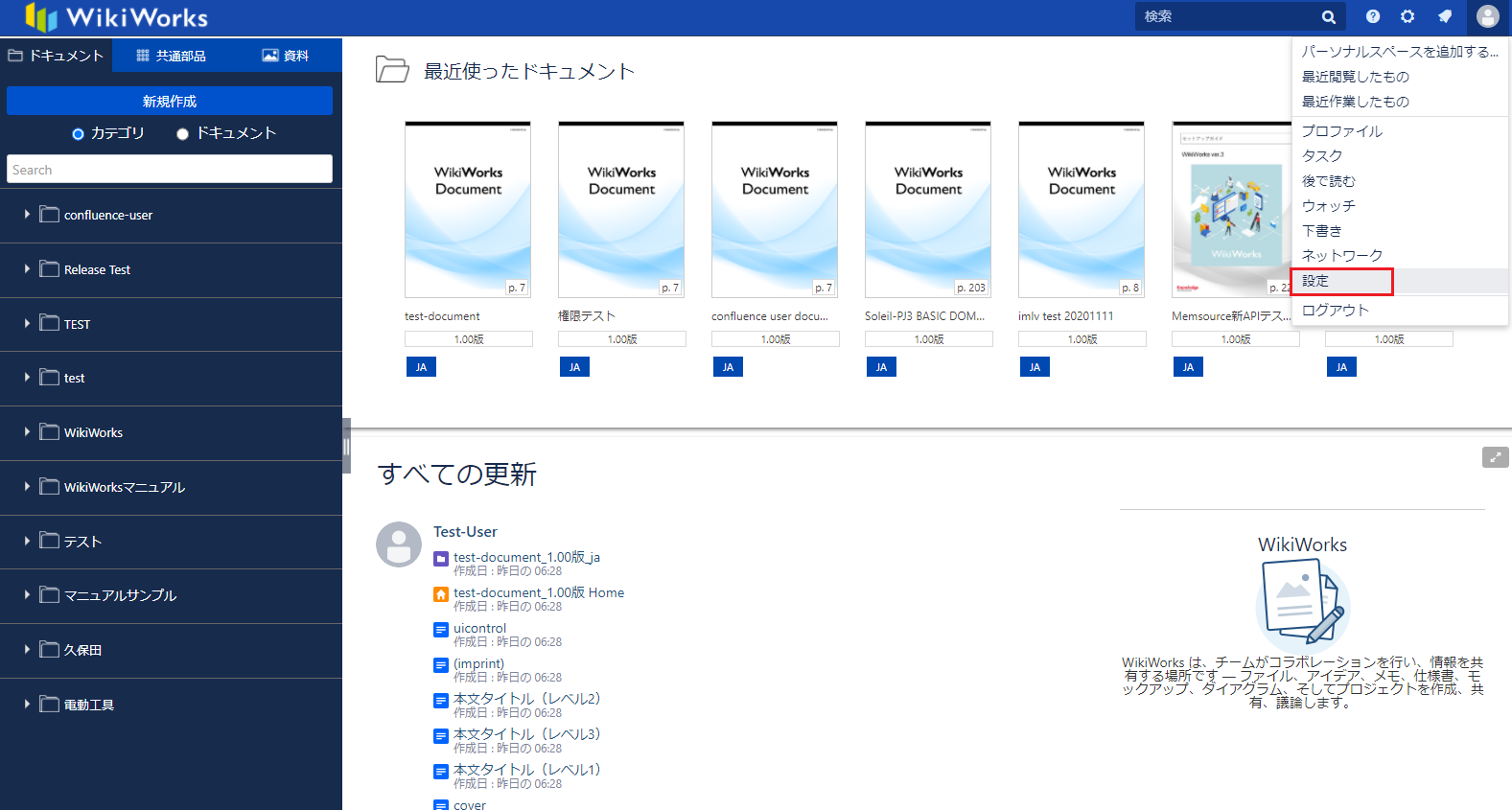Click the notifications megaphone icon
The image size is (1512, 810).
[1445, 16]
